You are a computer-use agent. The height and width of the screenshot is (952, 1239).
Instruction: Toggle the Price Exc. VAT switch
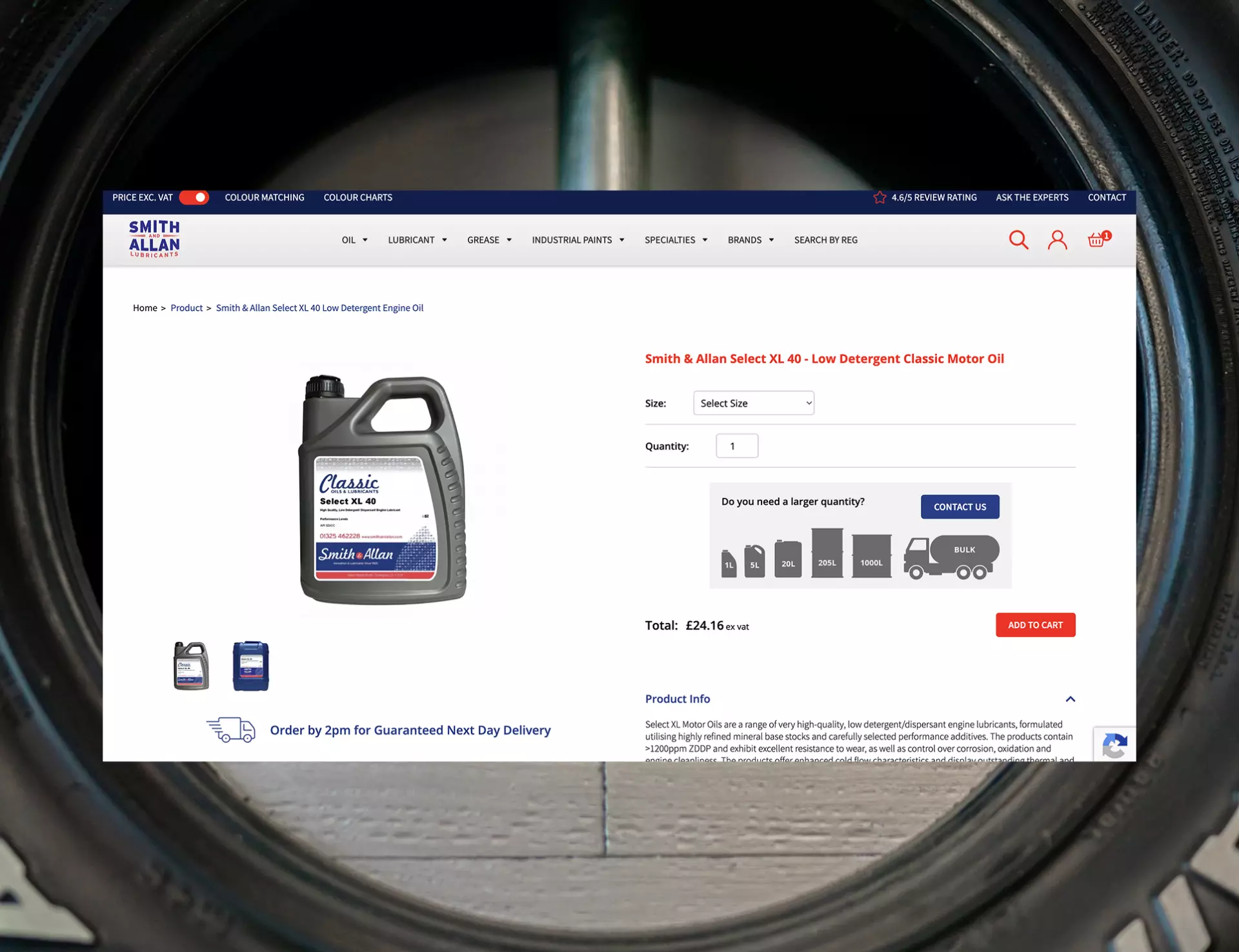point(194,197)
